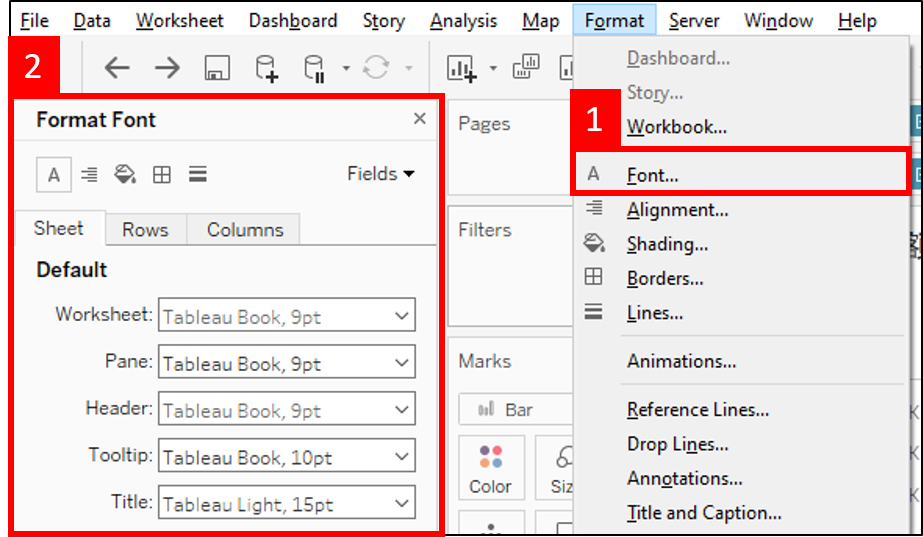Click the Color button on Marks card
The image size is (923, 537).
[x=490, y=469]
